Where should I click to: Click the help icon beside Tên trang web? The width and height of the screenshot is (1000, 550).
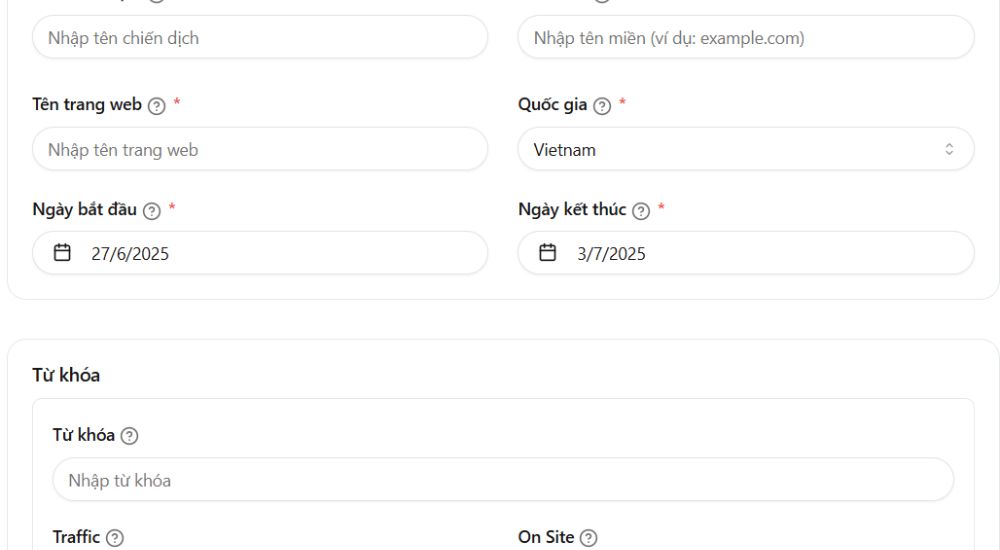[x=156, y=105]
